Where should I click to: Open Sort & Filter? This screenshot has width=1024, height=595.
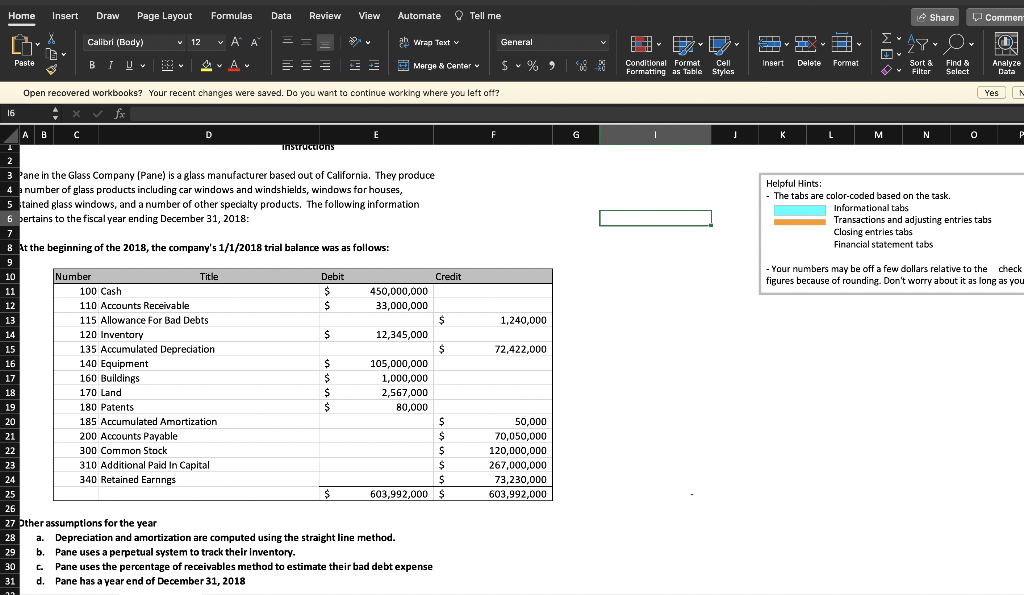[x=920, y=46]
